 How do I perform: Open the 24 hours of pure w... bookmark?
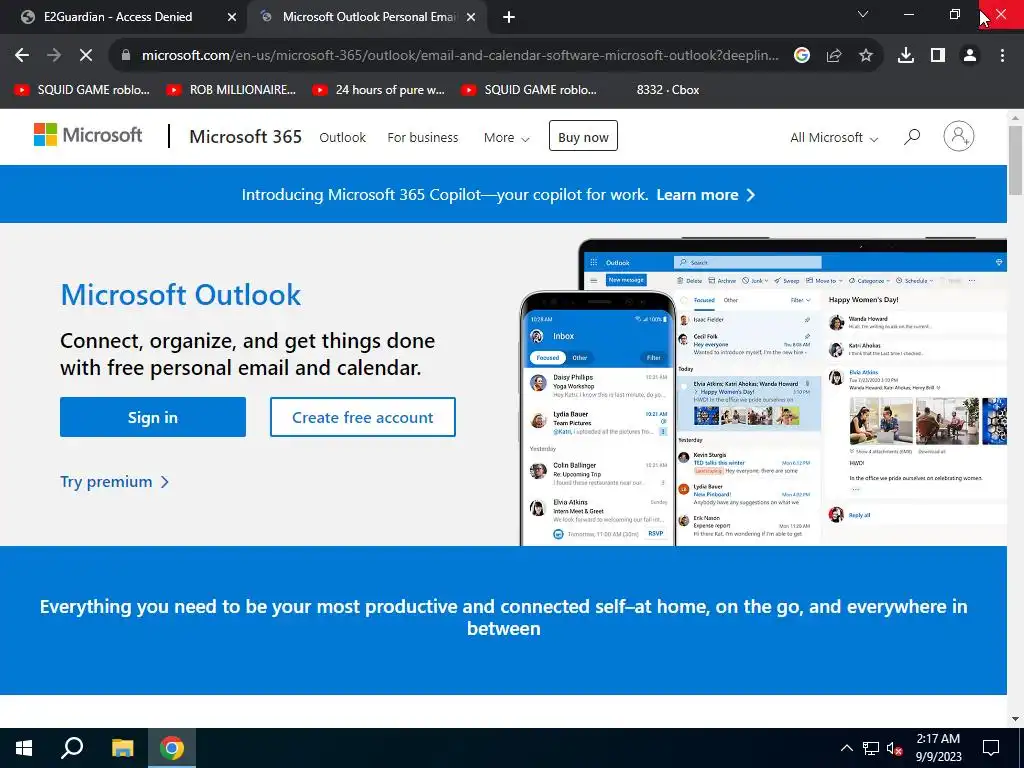[x=379, y=90]
